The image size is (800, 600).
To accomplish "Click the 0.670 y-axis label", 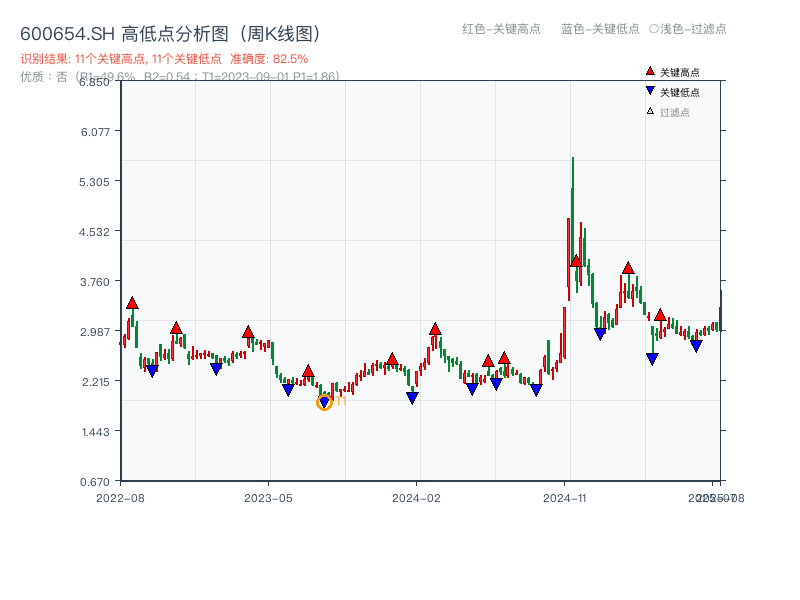I will [x=95, y=482].
